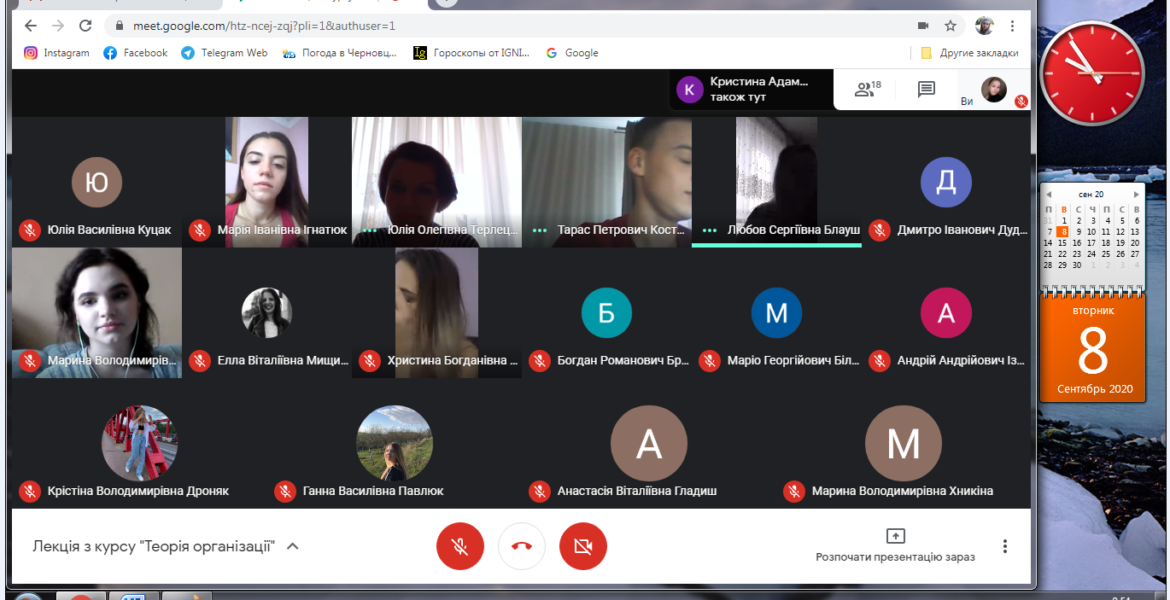Click the padlock site info icon
1170x600 pixels.
pos(119,25)
